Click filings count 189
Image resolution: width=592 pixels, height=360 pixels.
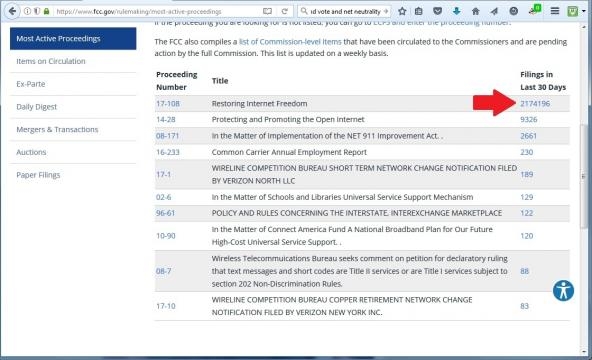[x=527, y=174]
